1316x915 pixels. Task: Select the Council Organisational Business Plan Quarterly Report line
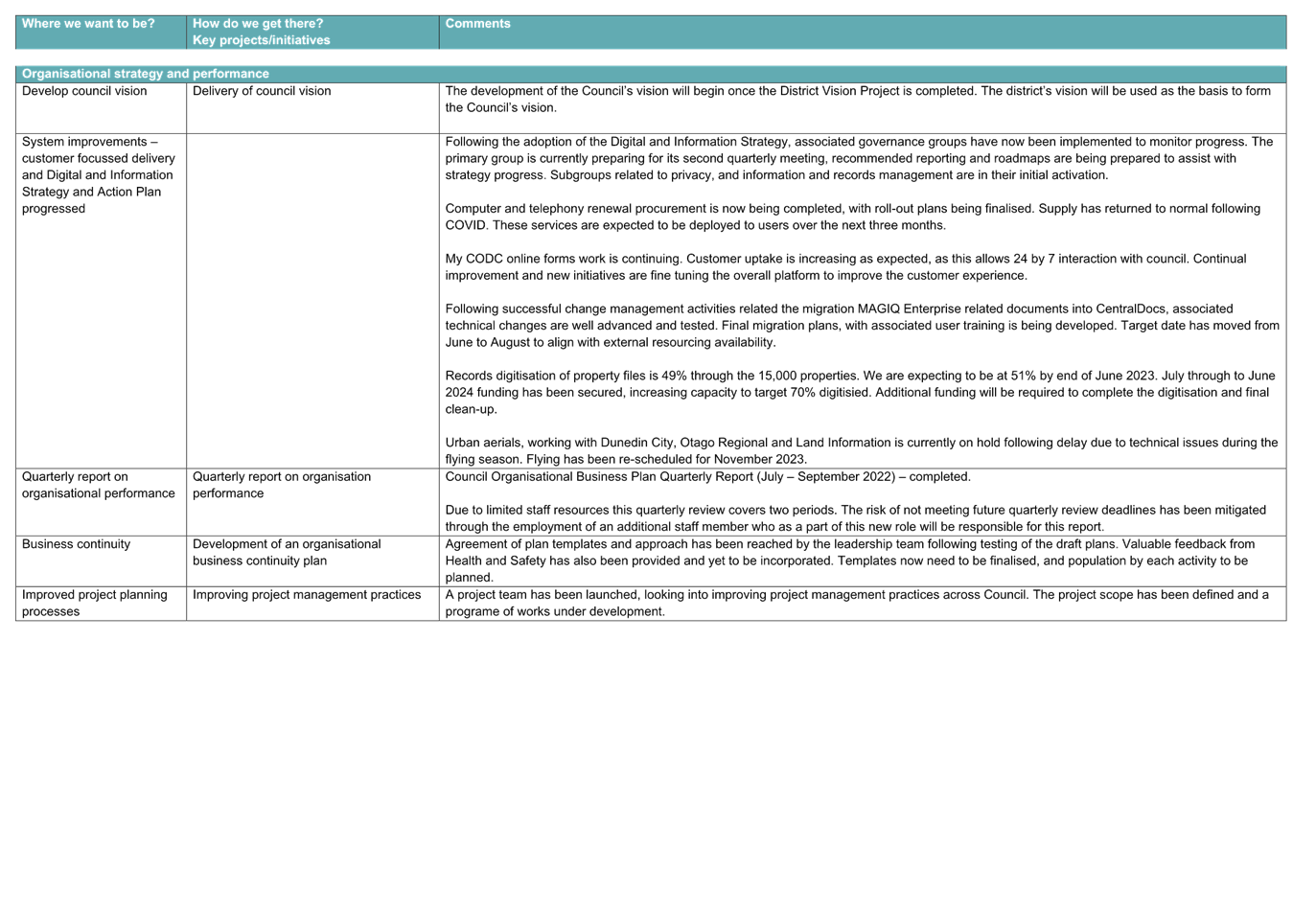click(x=708, y=477)
